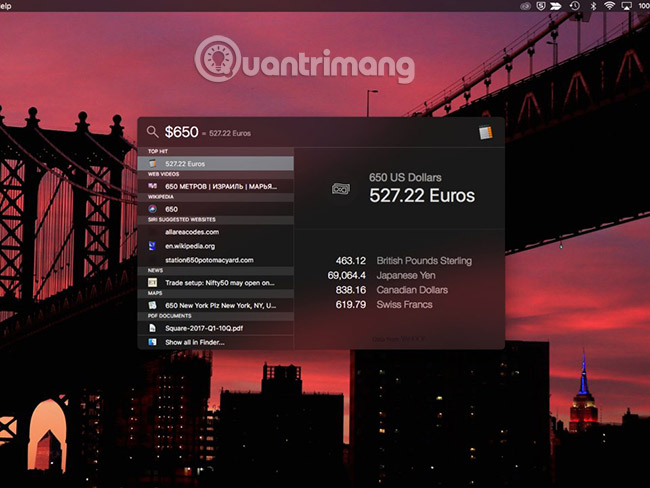
Task: Open station650potomacyard.com suggested website
Action: coord(216,260)
